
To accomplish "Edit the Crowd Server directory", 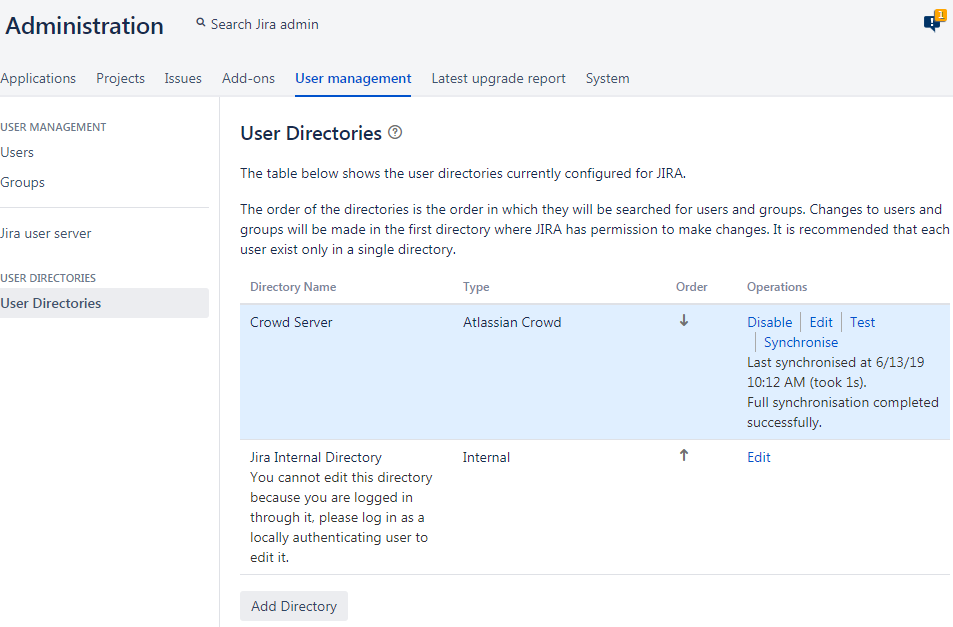I will tap(821, 322).
